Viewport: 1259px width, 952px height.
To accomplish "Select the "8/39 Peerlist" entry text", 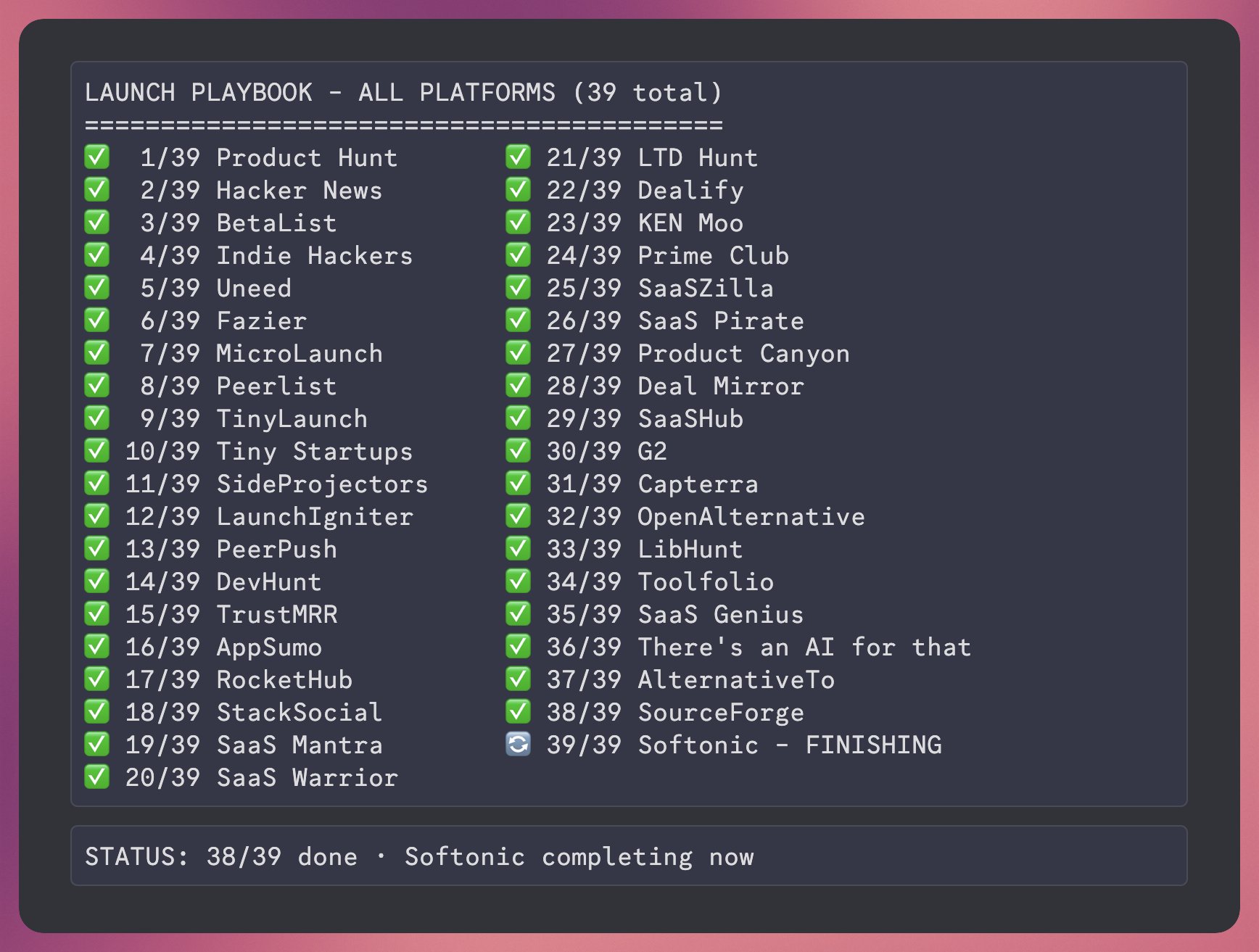I will pyautogui.click(x=239, y=386).
